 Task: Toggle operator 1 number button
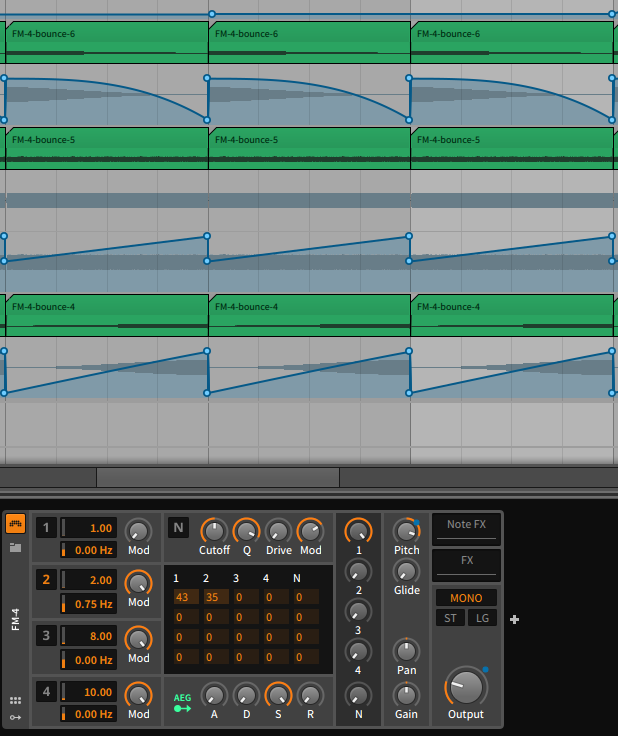tap(46, 528)
